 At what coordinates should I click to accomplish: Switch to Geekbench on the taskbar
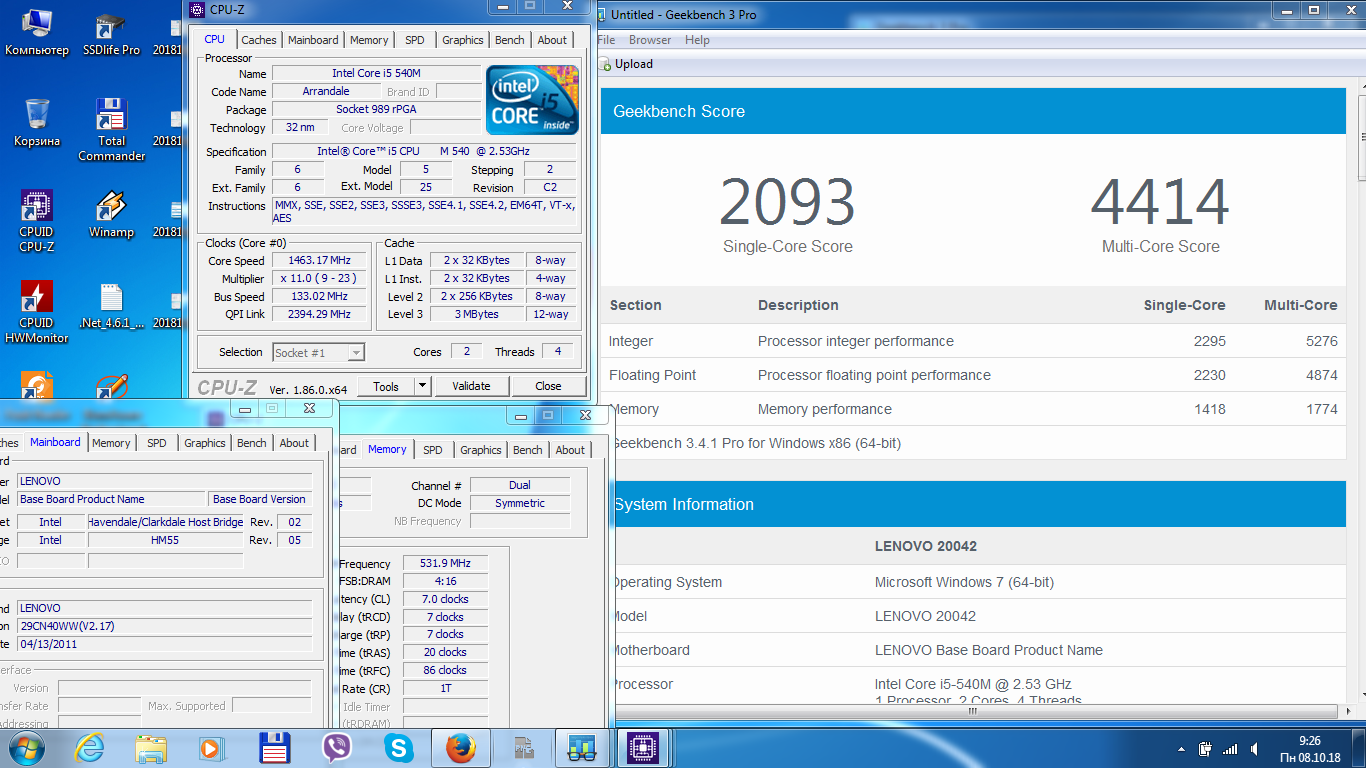click(581, 748)
